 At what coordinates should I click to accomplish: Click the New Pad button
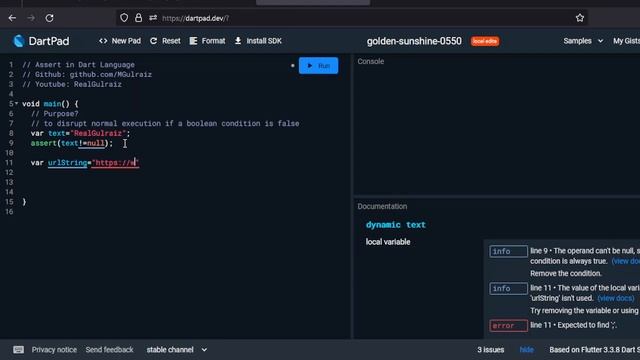tap(120, 41)
